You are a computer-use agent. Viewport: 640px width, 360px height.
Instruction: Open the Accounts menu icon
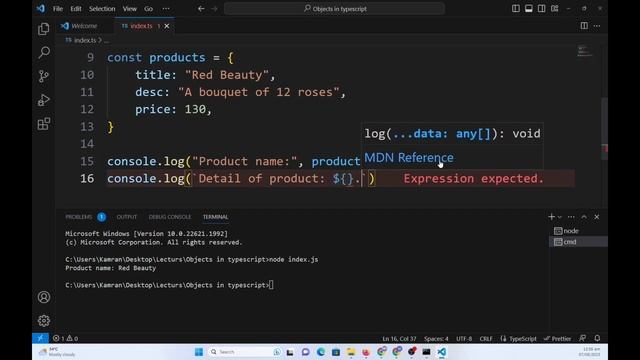pyautogui.click(x=44, y=297)
